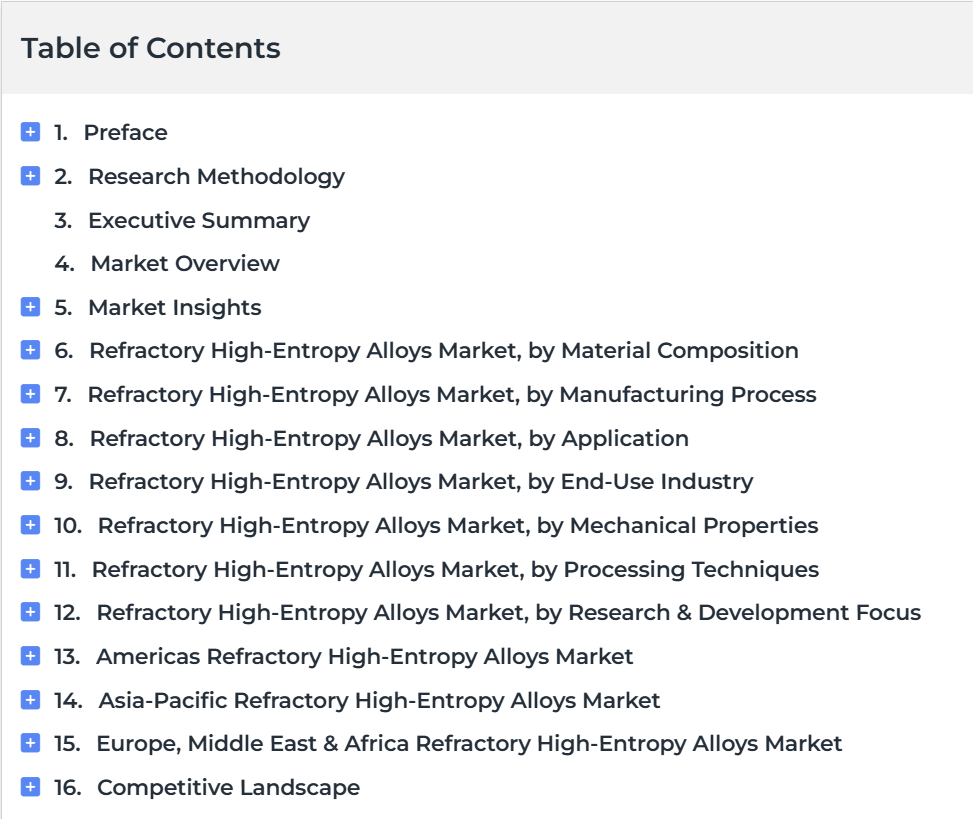Expand Asia-Pacific market chapter plus icon
Screen dimensions: 973x819
click(30, 700)
